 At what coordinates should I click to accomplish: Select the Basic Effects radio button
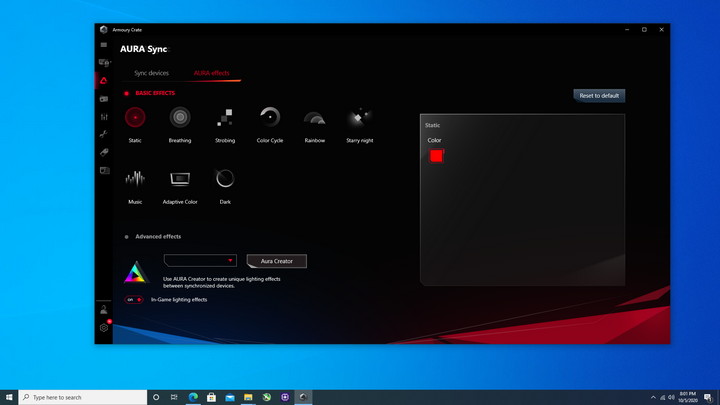tap(126, 93)
